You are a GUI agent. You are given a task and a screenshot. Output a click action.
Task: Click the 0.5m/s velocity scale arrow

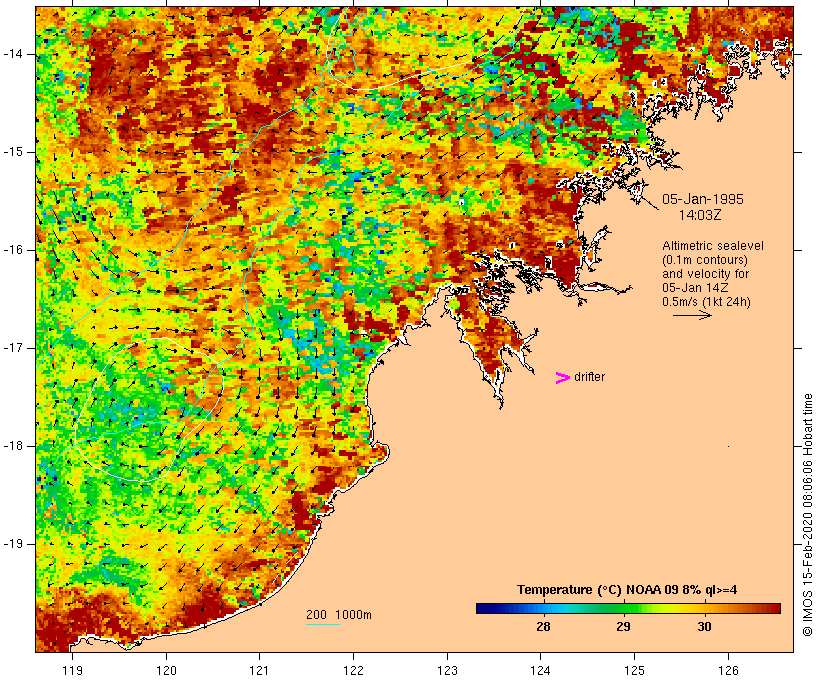[692, 315]
